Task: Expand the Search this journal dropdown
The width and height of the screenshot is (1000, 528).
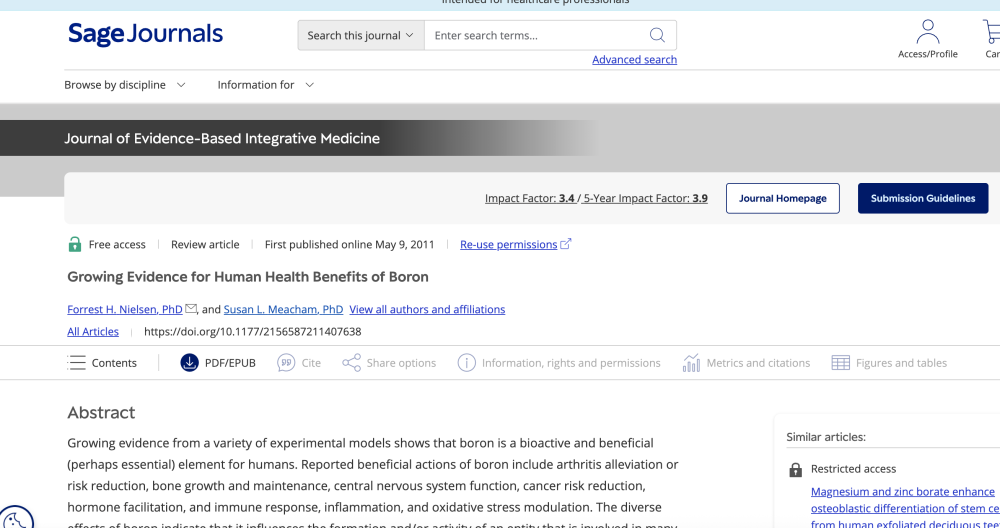Action: [x=361, y=35]
